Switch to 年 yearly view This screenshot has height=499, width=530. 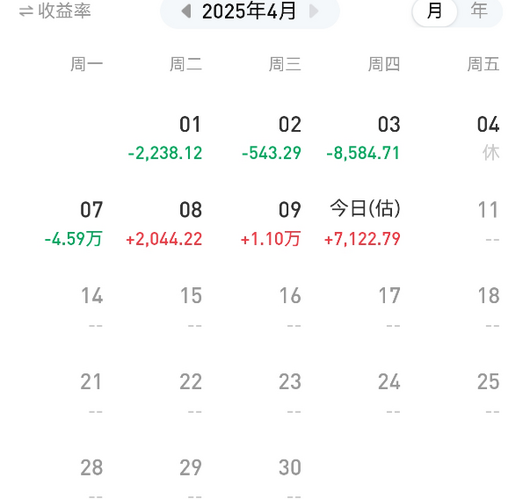coord(479,11)
